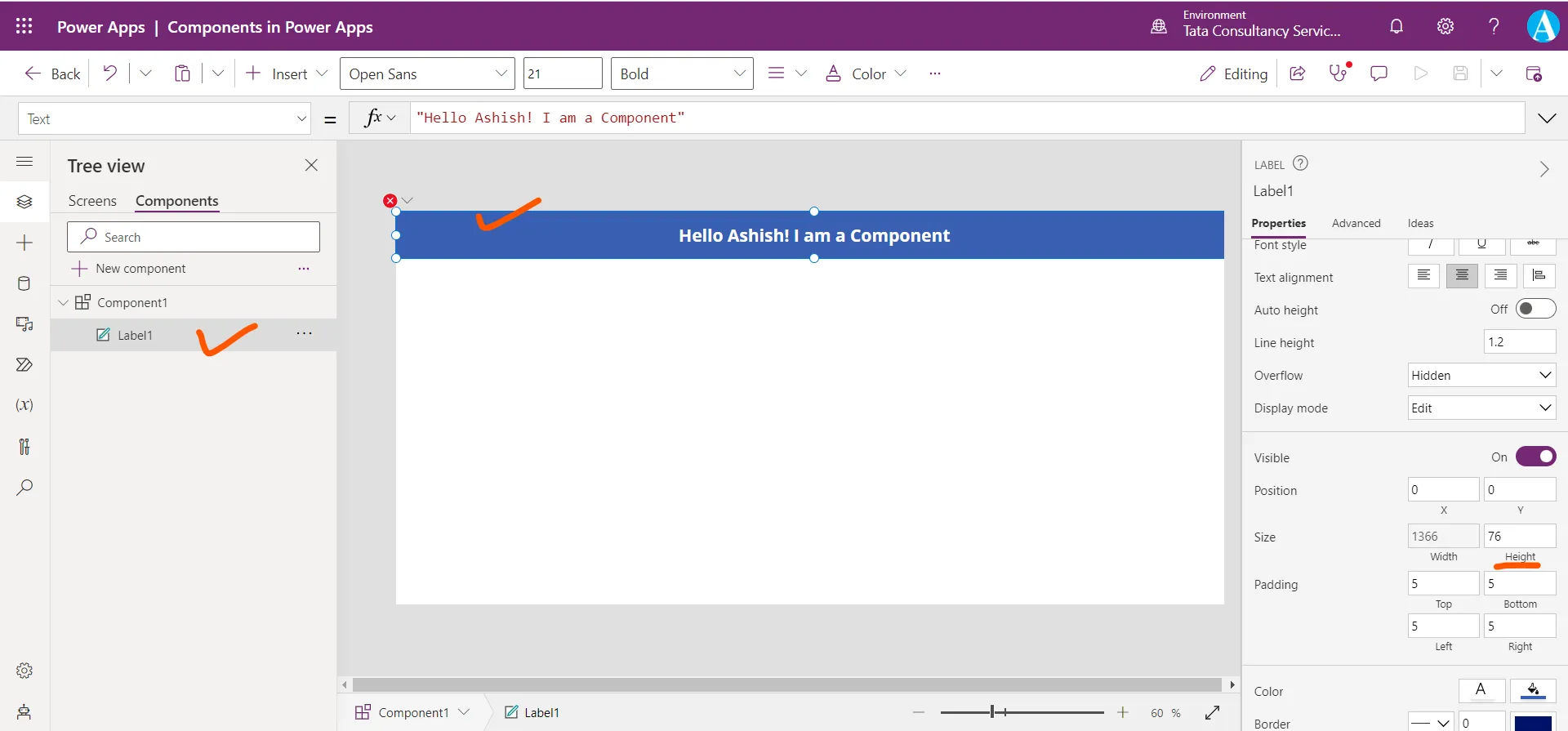Screen dimensions: 1568x731
Task: Toggle underline font style
Action: pos(1481,245)
